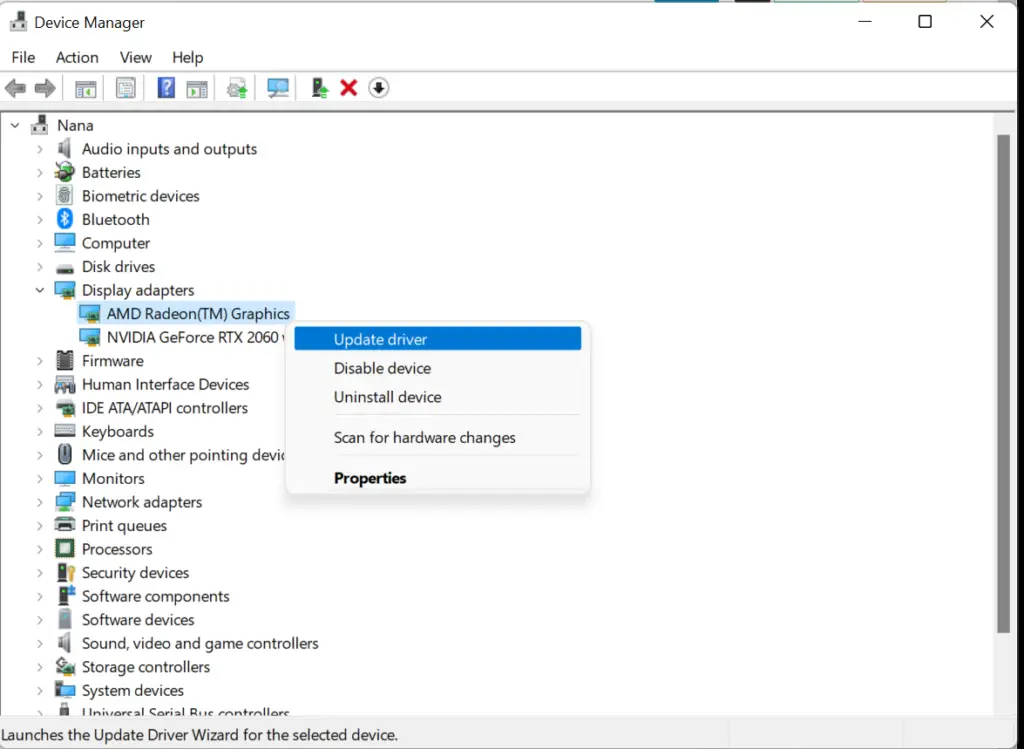This screenshot has width=1024, height=749.
Task: Click the Universal Serial Bus controllers row
Action: pyautogui.click(x=185, y=712)
